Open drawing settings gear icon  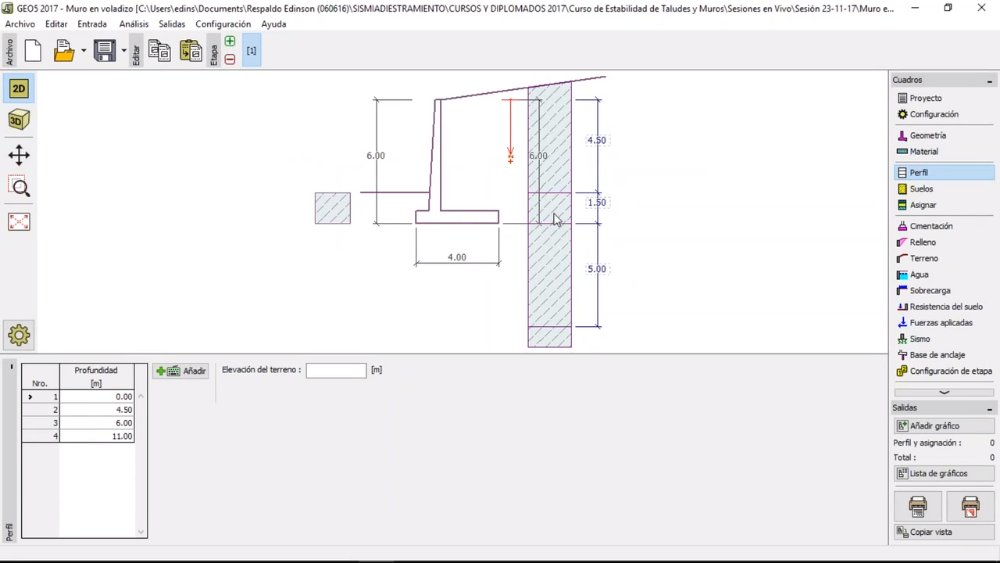pos(18,335)
